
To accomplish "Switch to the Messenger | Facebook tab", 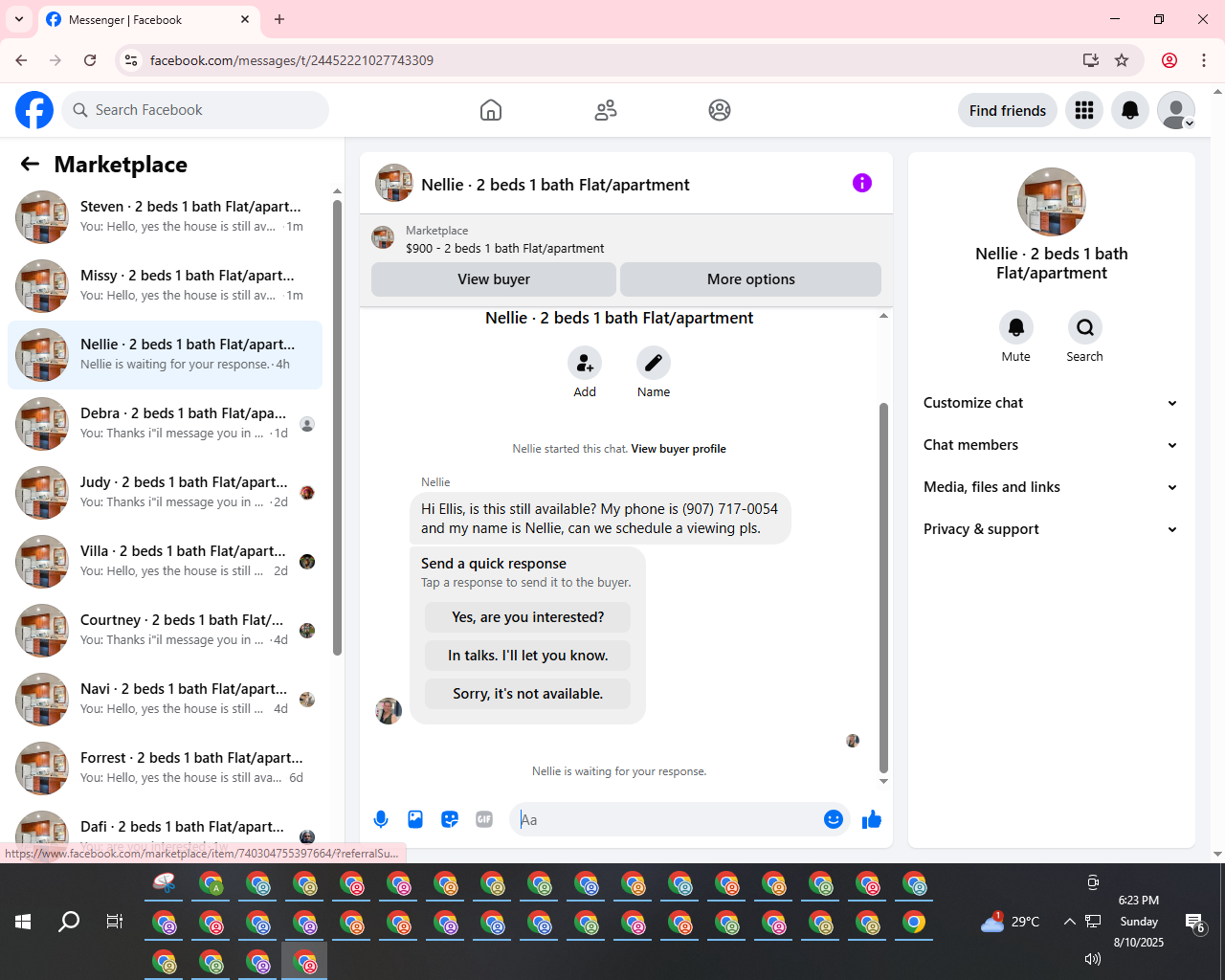I will coord(148,19).
